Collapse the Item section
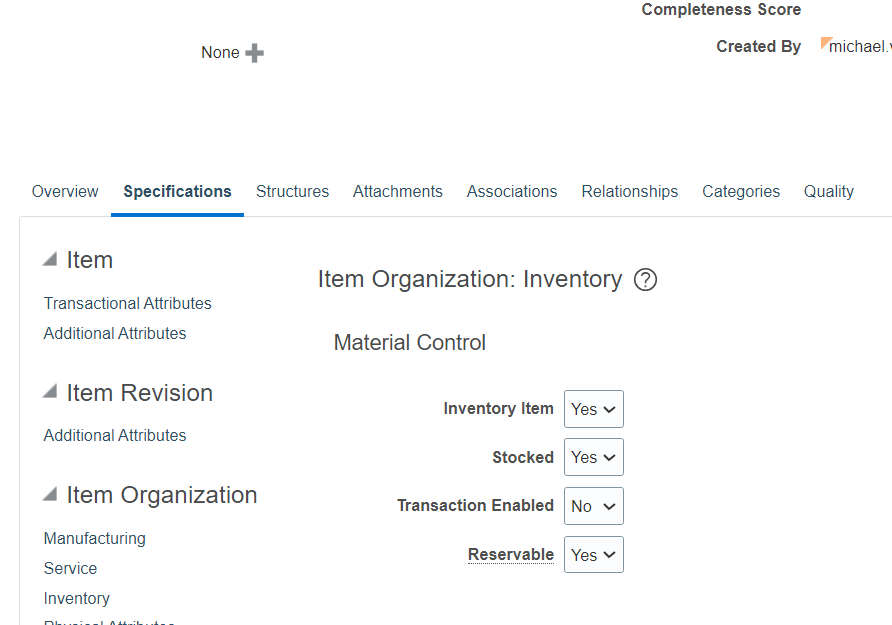 (48, 257)
